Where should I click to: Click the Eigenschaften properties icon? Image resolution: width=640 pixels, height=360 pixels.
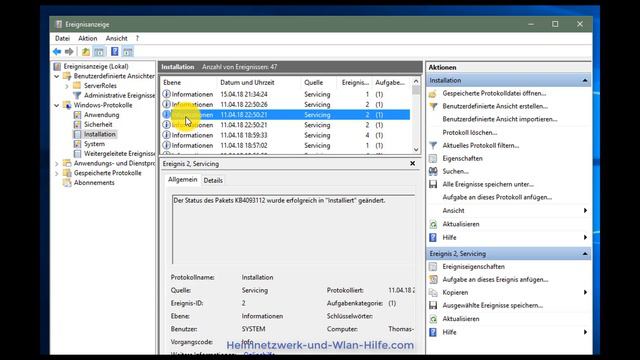(433, 158)
